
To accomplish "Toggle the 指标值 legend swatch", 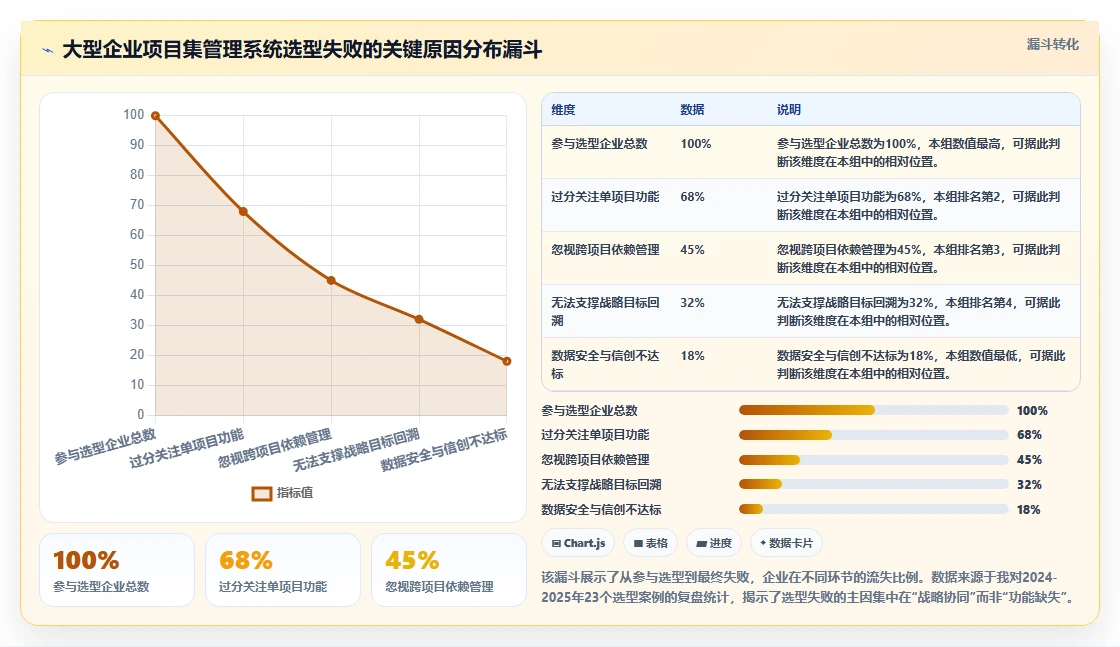I will click(x=261, y=493).
